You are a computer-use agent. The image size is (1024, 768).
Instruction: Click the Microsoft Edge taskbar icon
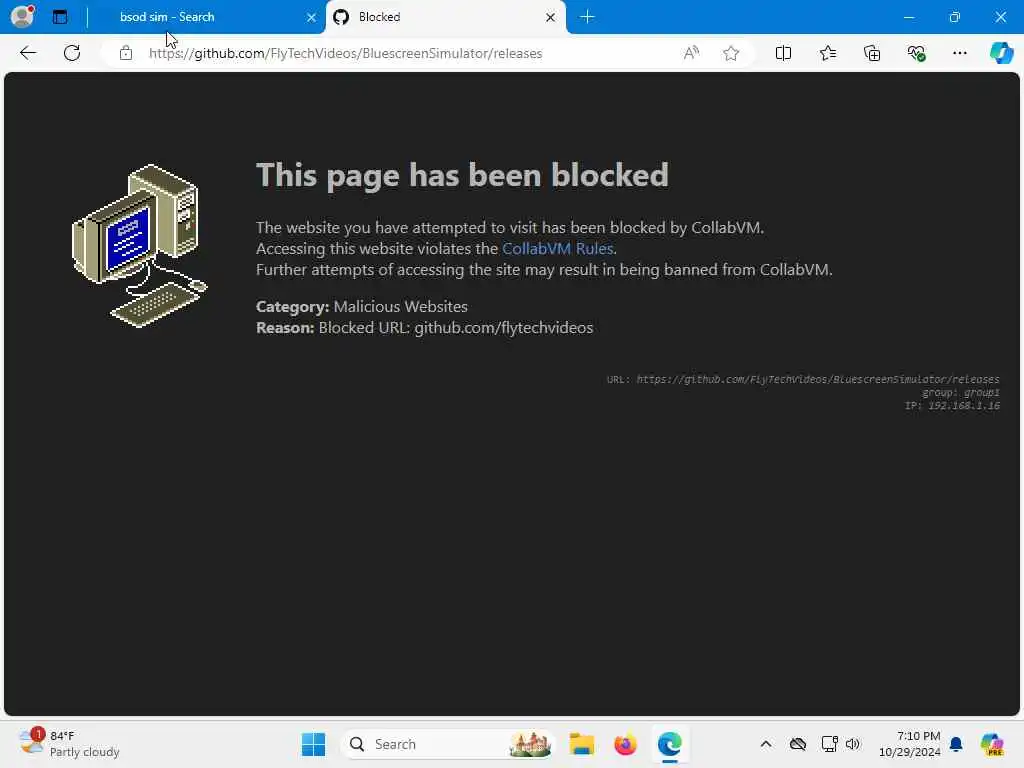[x=669, y=744]
